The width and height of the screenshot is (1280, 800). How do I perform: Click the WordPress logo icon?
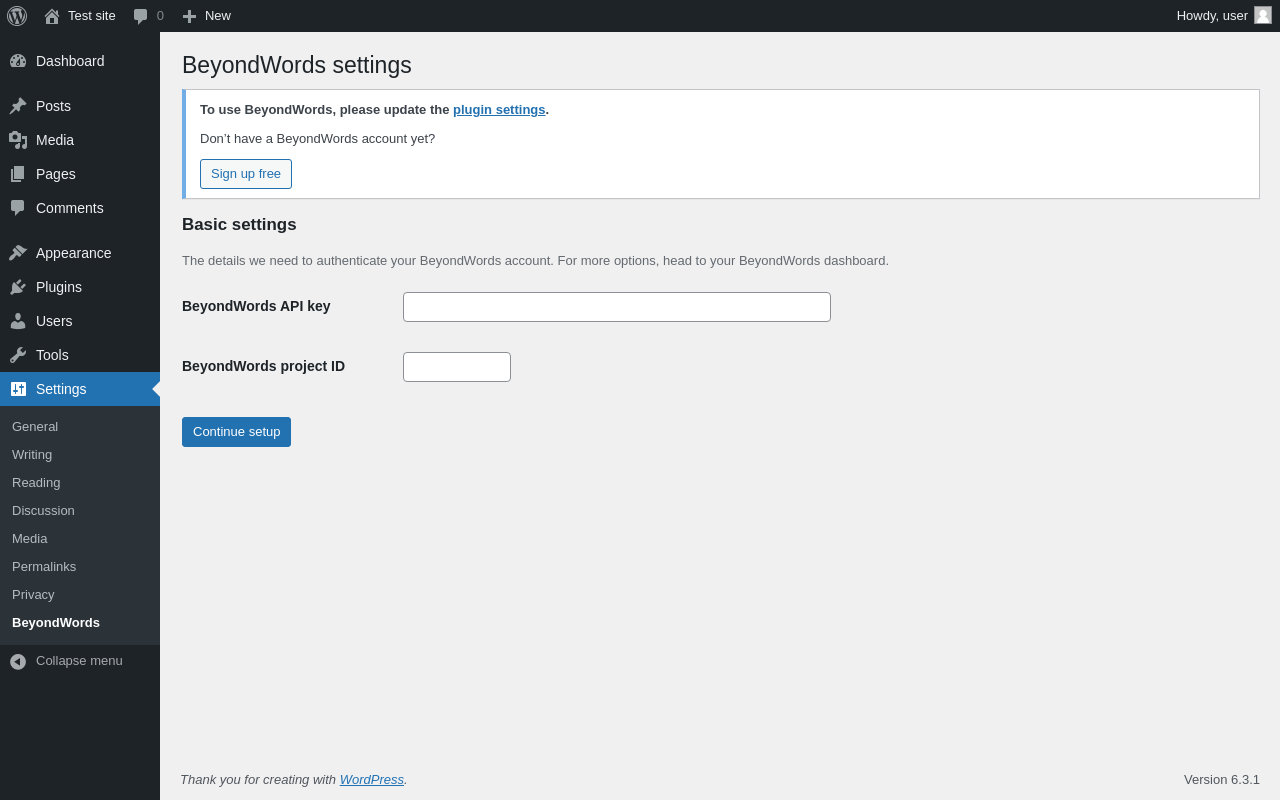click(17, 16)
